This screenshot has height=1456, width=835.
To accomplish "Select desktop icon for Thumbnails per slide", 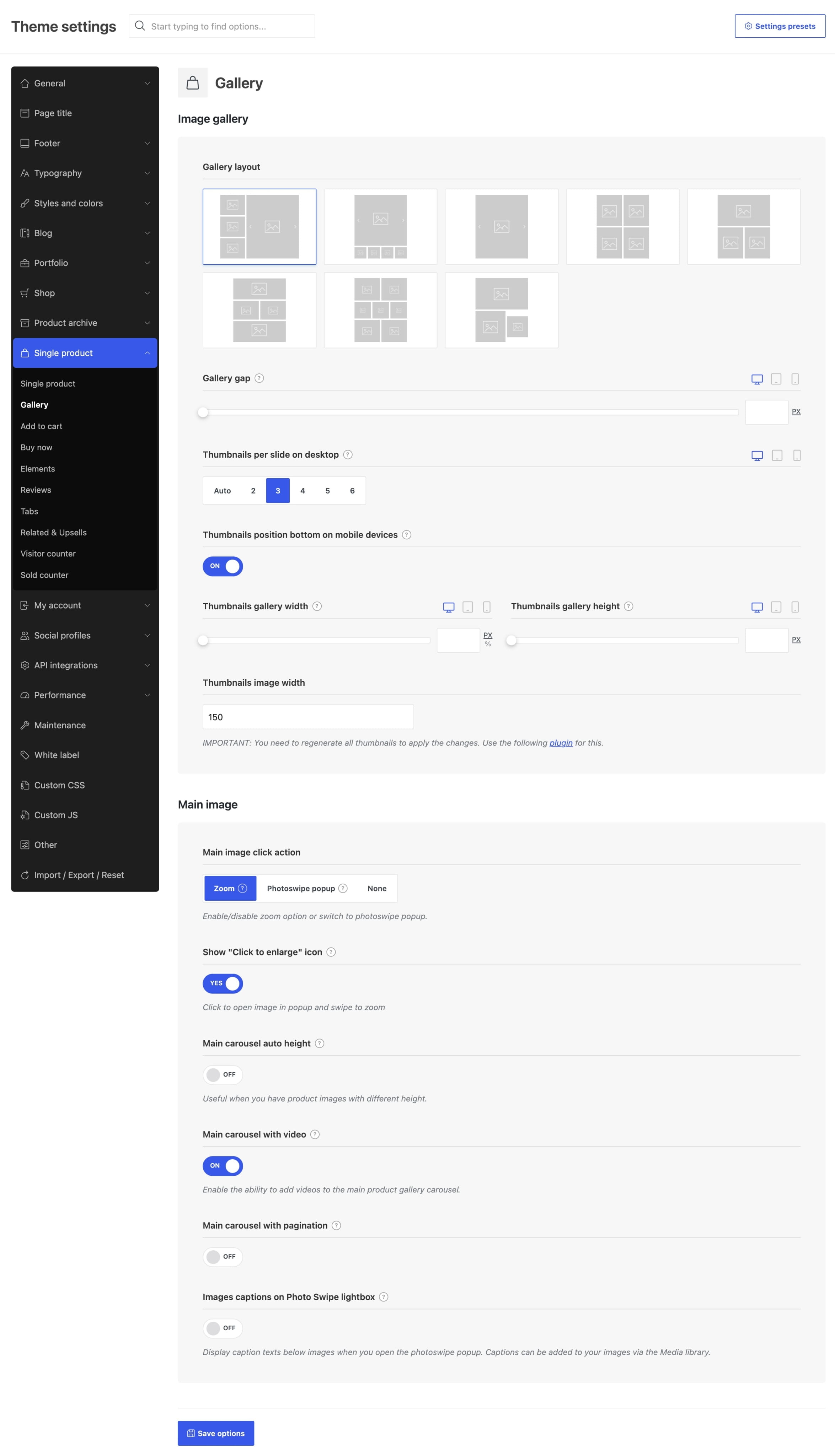I will coord(757,456).
